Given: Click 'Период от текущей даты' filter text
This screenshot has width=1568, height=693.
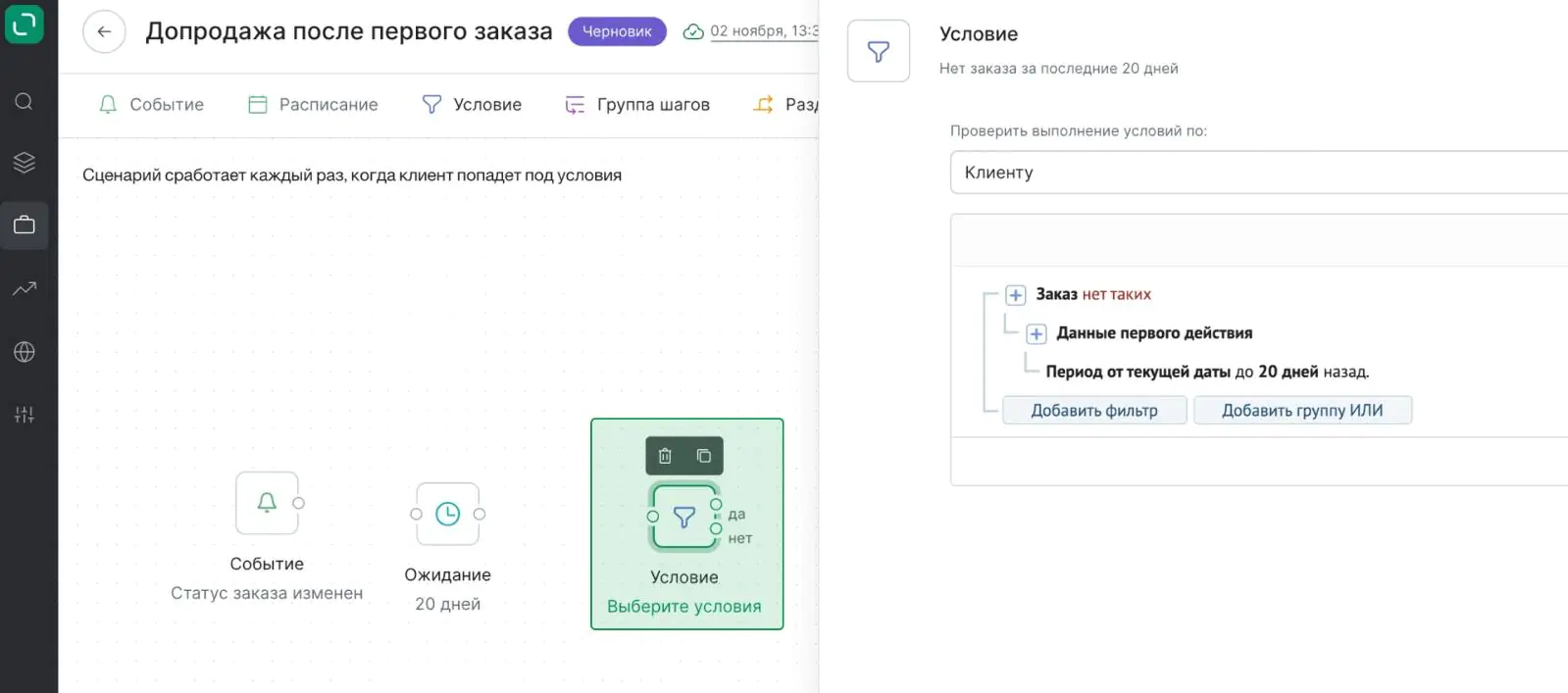Looking at the screenshot, I should click(x=1138, y=371).
